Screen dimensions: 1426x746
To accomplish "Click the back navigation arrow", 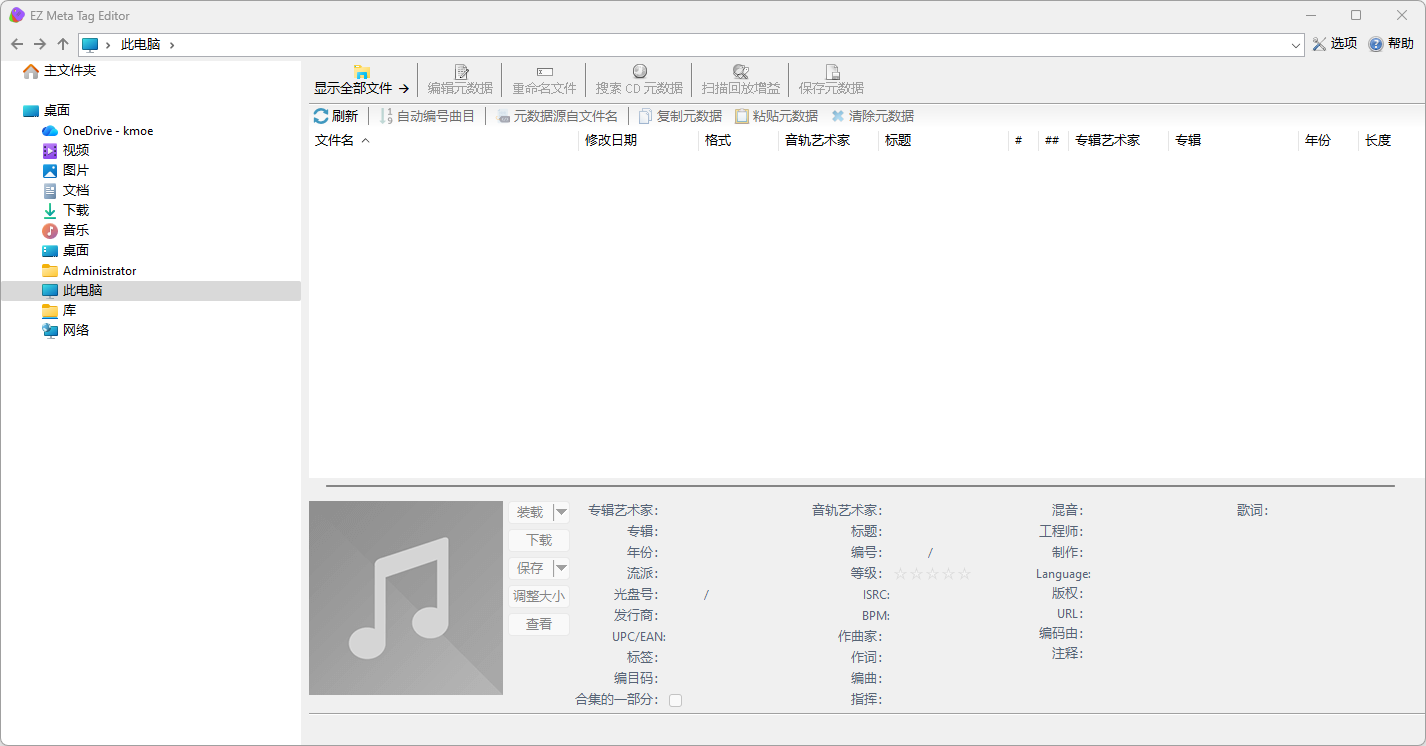I will tap(17, 44).
